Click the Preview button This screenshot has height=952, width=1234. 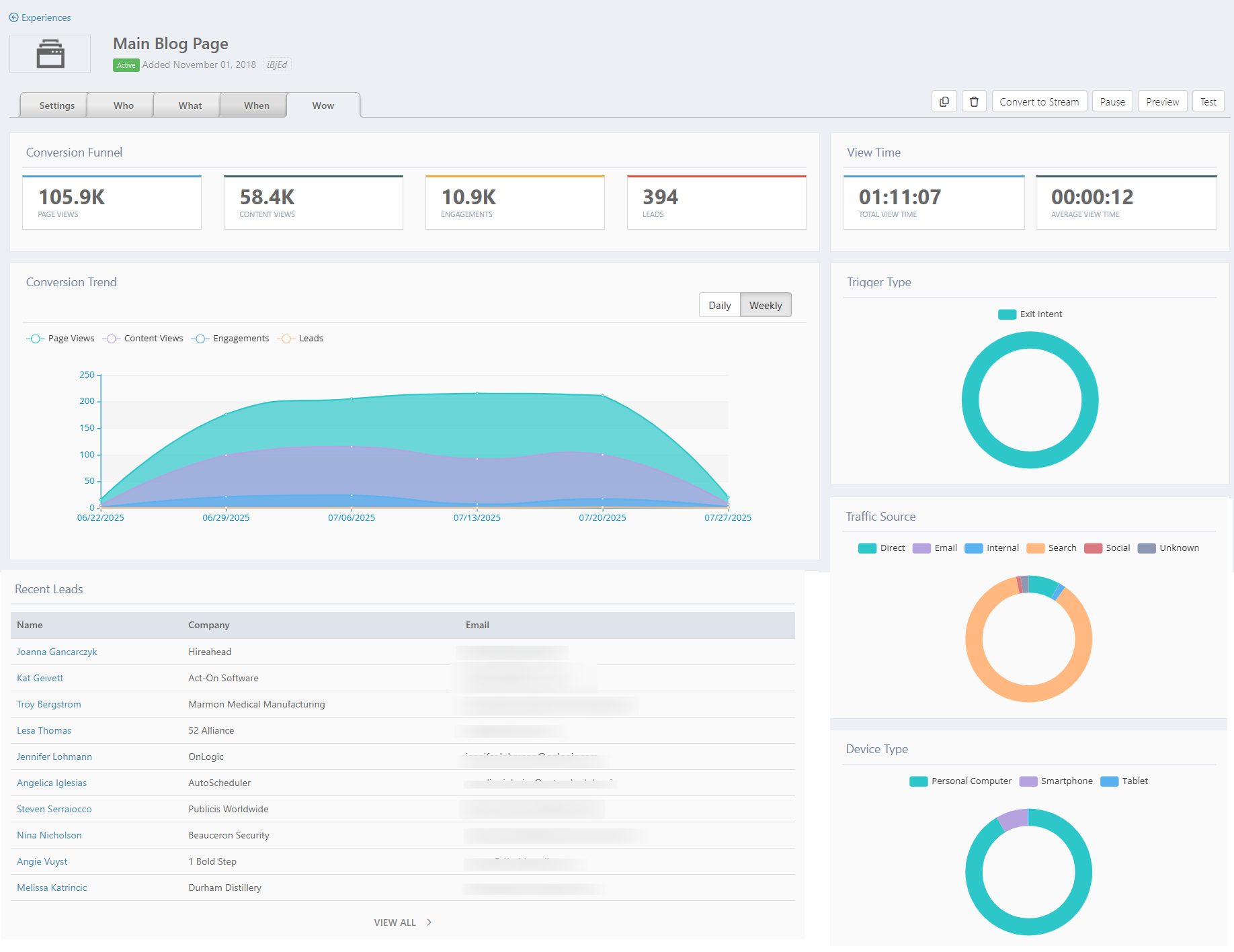pos(1163,102)
